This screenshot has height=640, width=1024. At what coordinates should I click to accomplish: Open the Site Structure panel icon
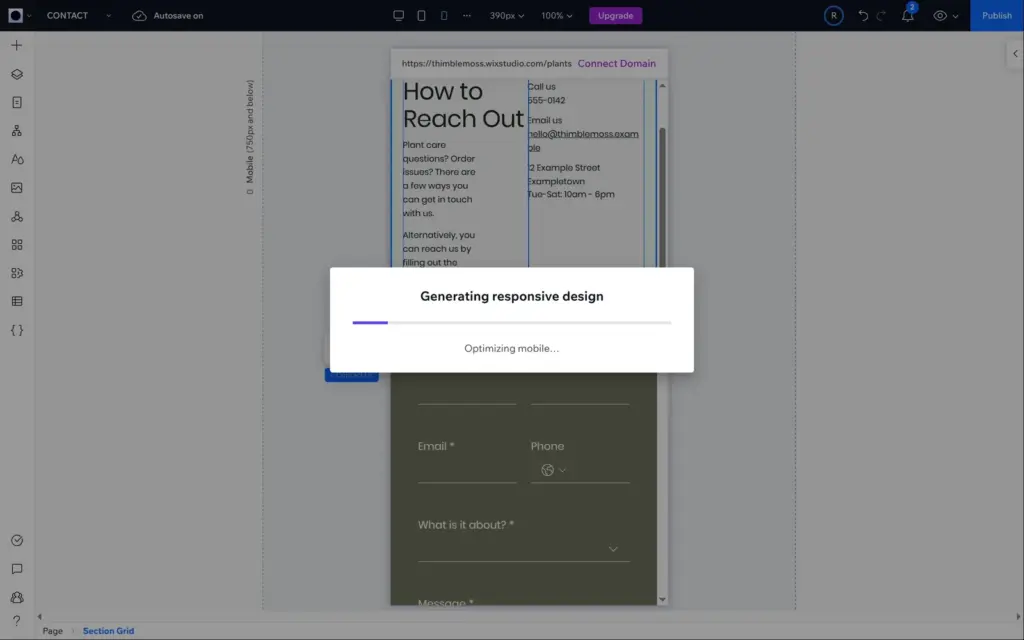tap(17, 131)
